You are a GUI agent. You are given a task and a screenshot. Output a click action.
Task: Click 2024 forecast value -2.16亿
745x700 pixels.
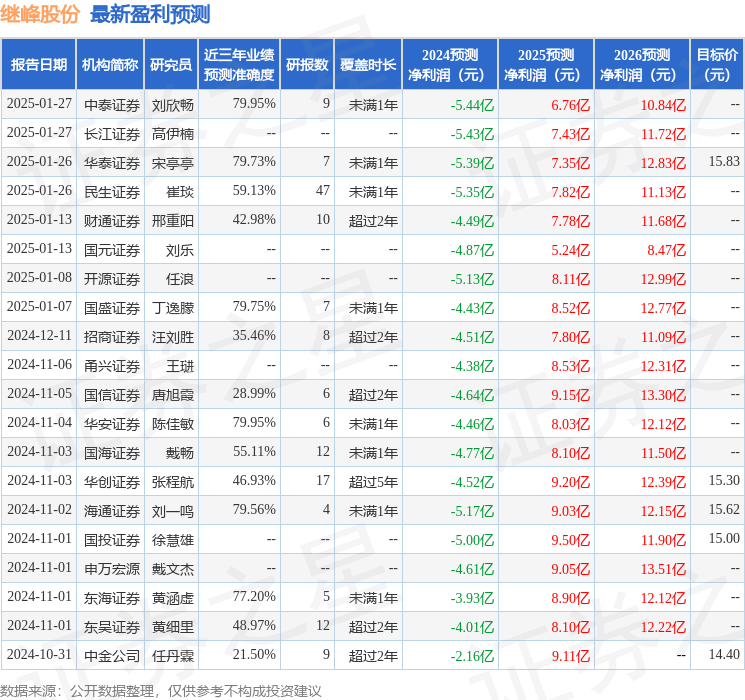tap(472, 656)
